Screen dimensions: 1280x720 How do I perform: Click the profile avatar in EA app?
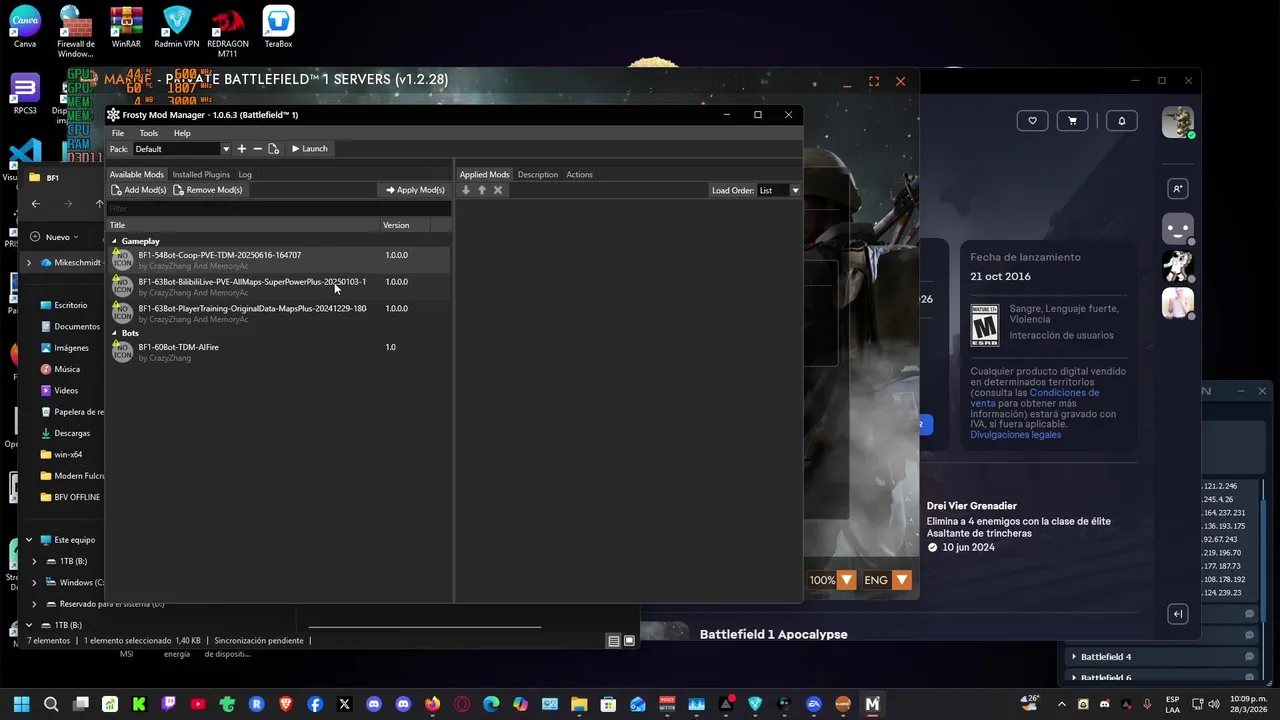pyautogui.click(x=1178, y=122)
